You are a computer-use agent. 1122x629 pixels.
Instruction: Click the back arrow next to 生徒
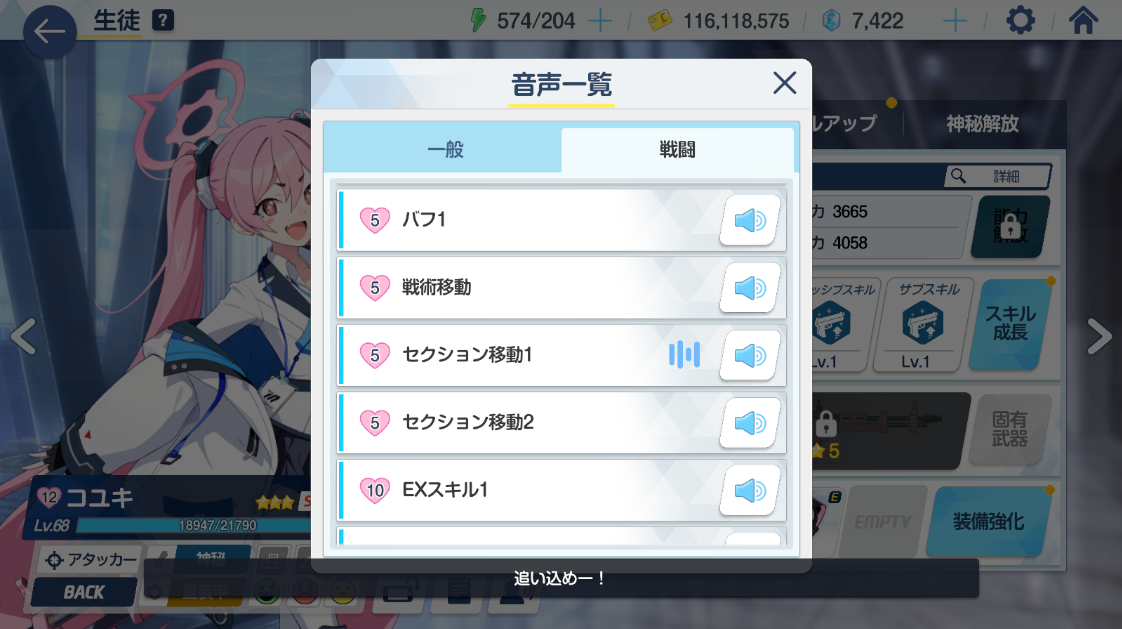pos(49,31)
